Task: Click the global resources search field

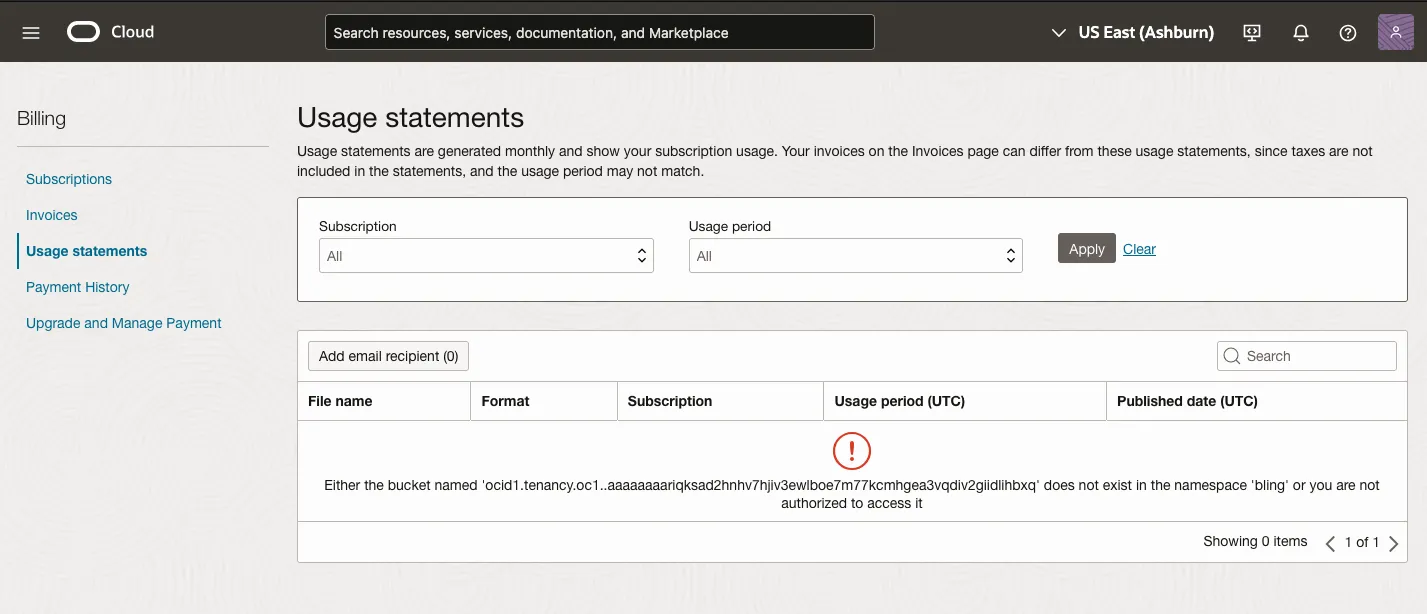Action: click(x=599, y=31)
